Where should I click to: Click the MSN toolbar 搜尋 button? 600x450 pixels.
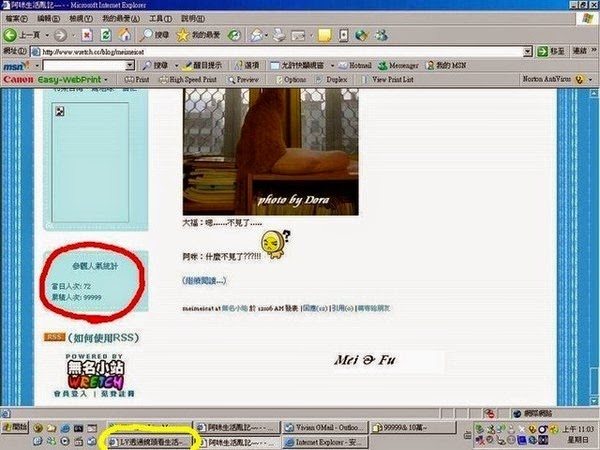(x=155, y=65)
